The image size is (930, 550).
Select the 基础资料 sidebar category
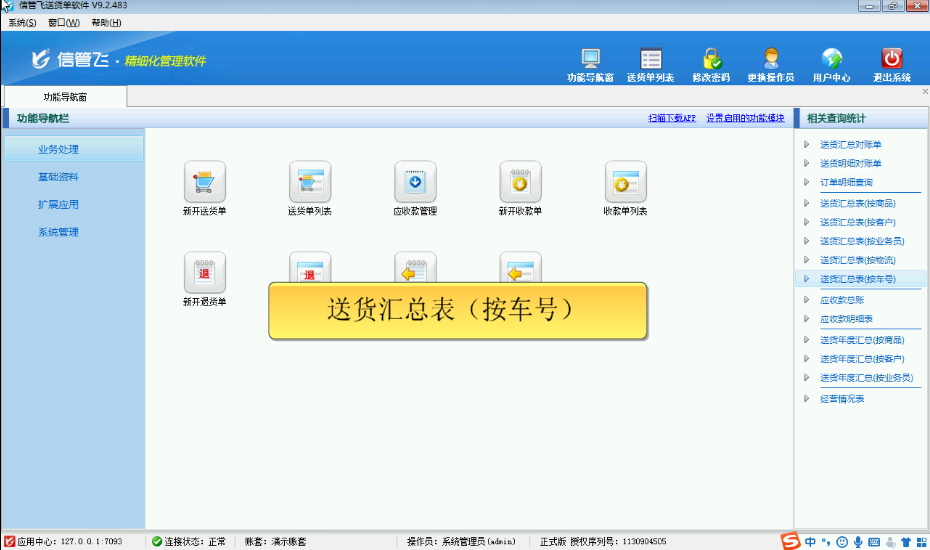pyautogui.click(x=58, y=177)
